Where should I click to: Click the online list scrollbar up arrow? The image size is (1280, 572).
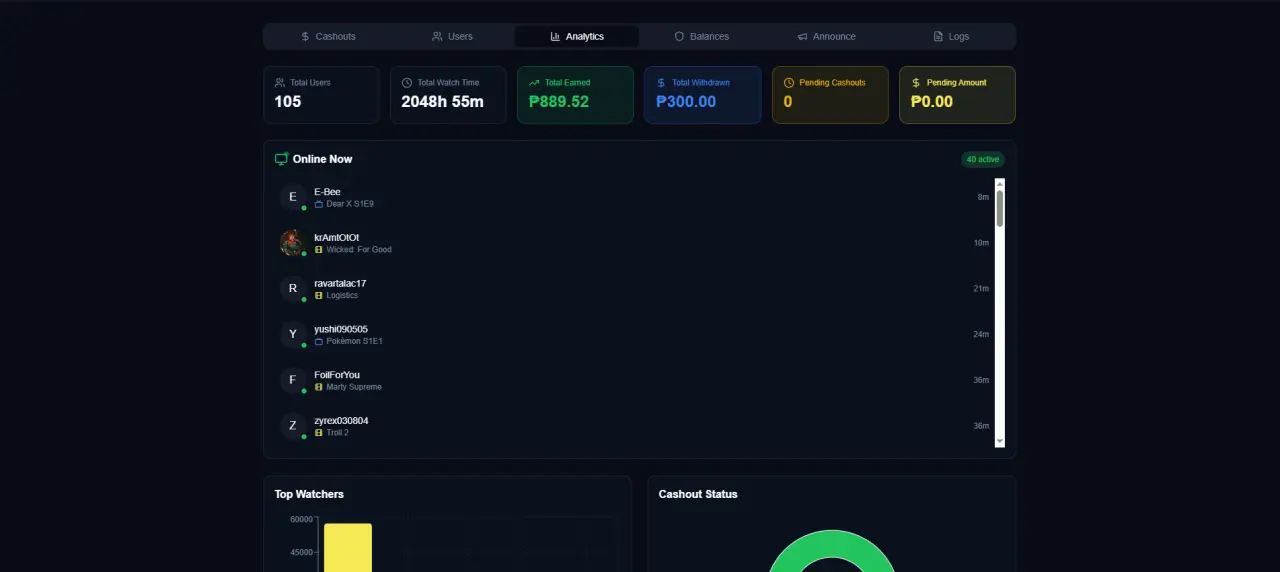coord(1000,183)
